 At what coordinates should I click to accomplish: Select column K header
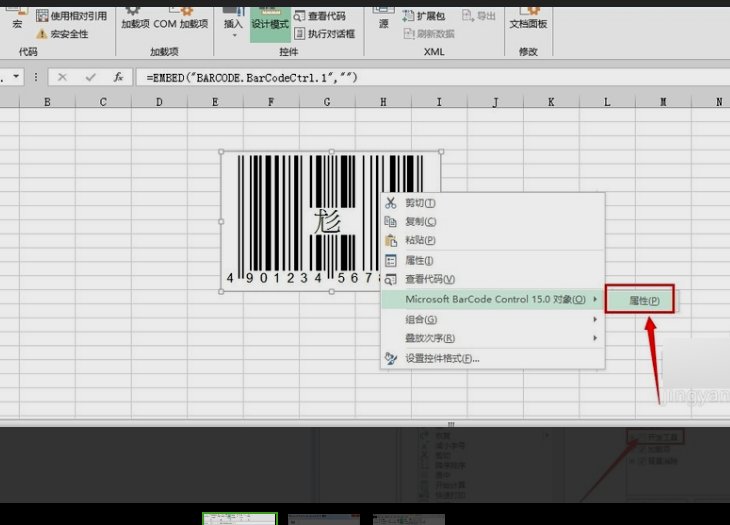(551, 101)
